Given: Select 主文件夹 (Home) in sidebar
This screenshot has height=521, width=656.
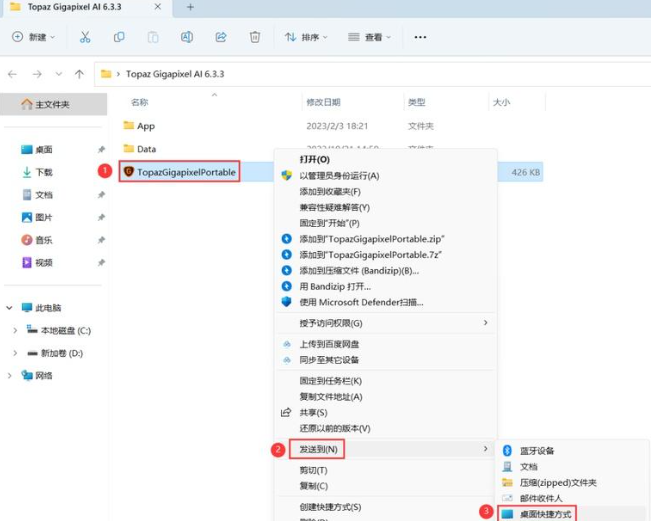Looking at the screenshot, I should click(x=54, y=104).
